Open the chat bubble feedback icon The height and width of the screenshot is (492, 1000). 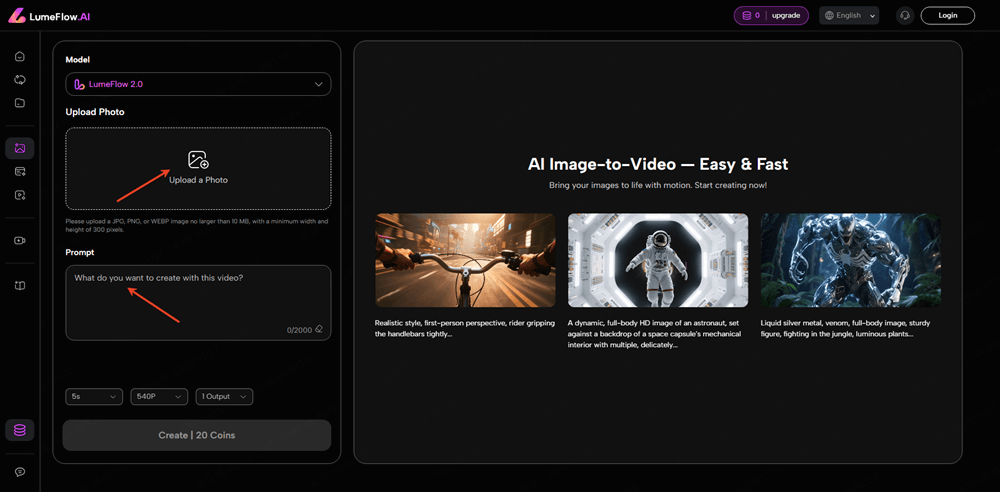click(20, 472)
